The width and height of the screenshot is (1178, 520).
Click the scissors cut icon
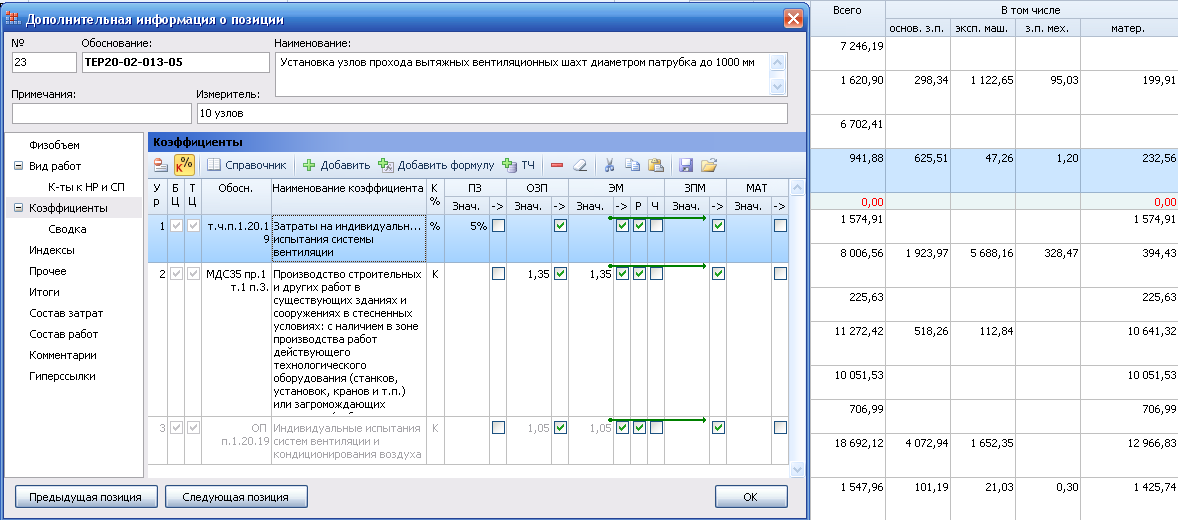pos(610,165)
